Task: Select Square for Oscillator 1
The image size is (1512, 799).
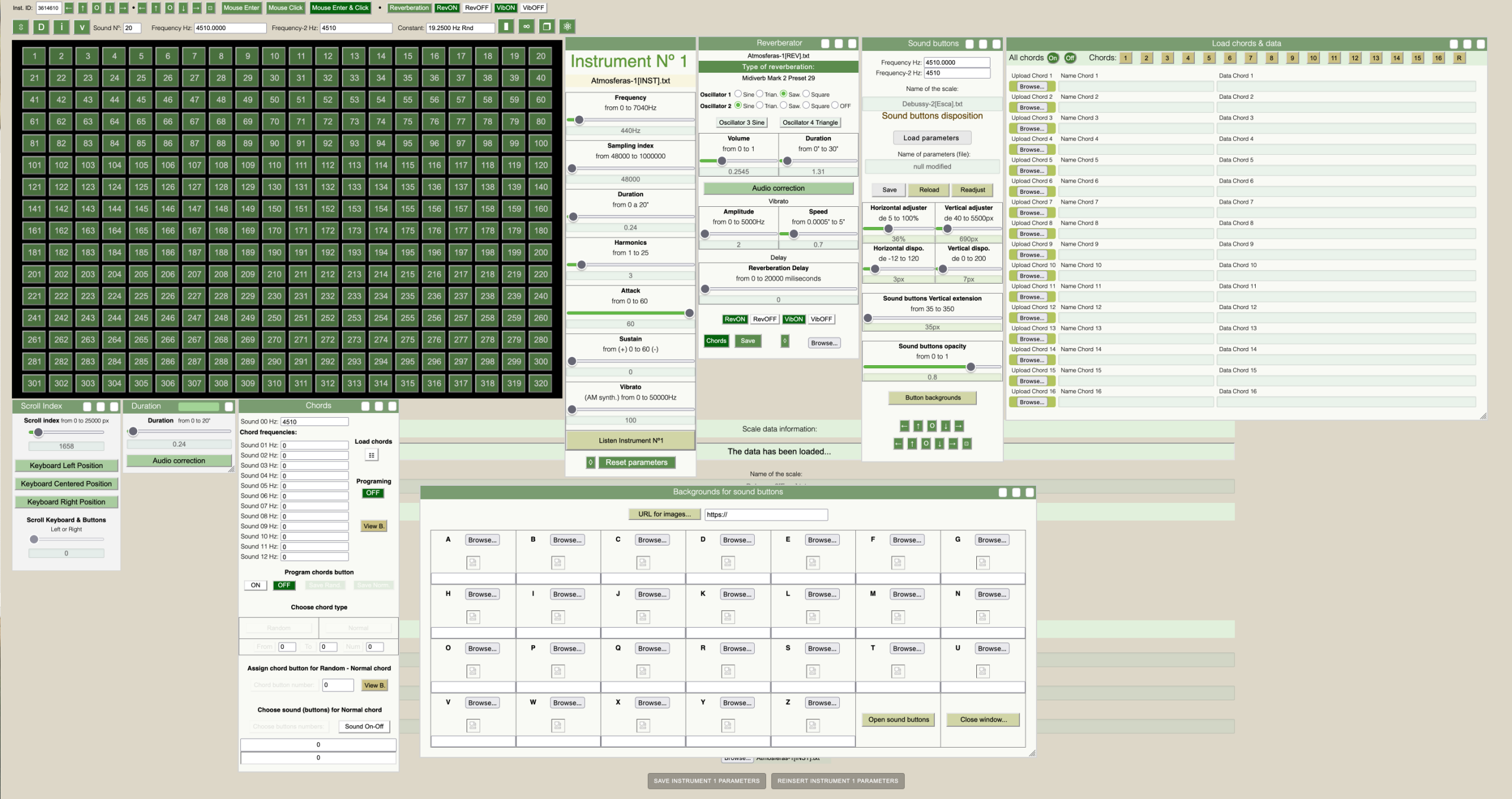Action: click(806, 94)
